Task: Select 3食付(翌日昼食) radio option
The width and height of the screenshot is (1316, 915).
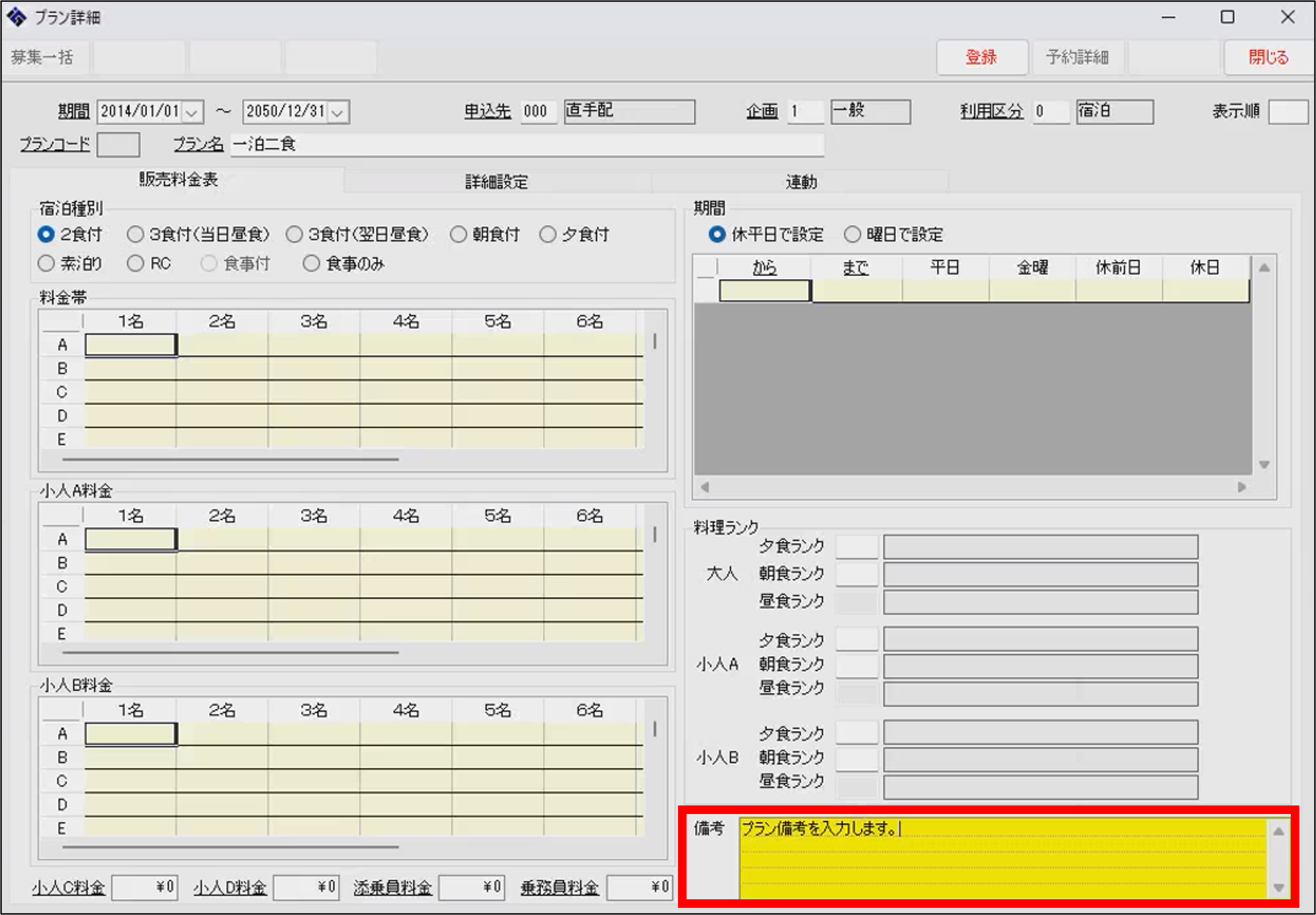Action: (294, 234)
